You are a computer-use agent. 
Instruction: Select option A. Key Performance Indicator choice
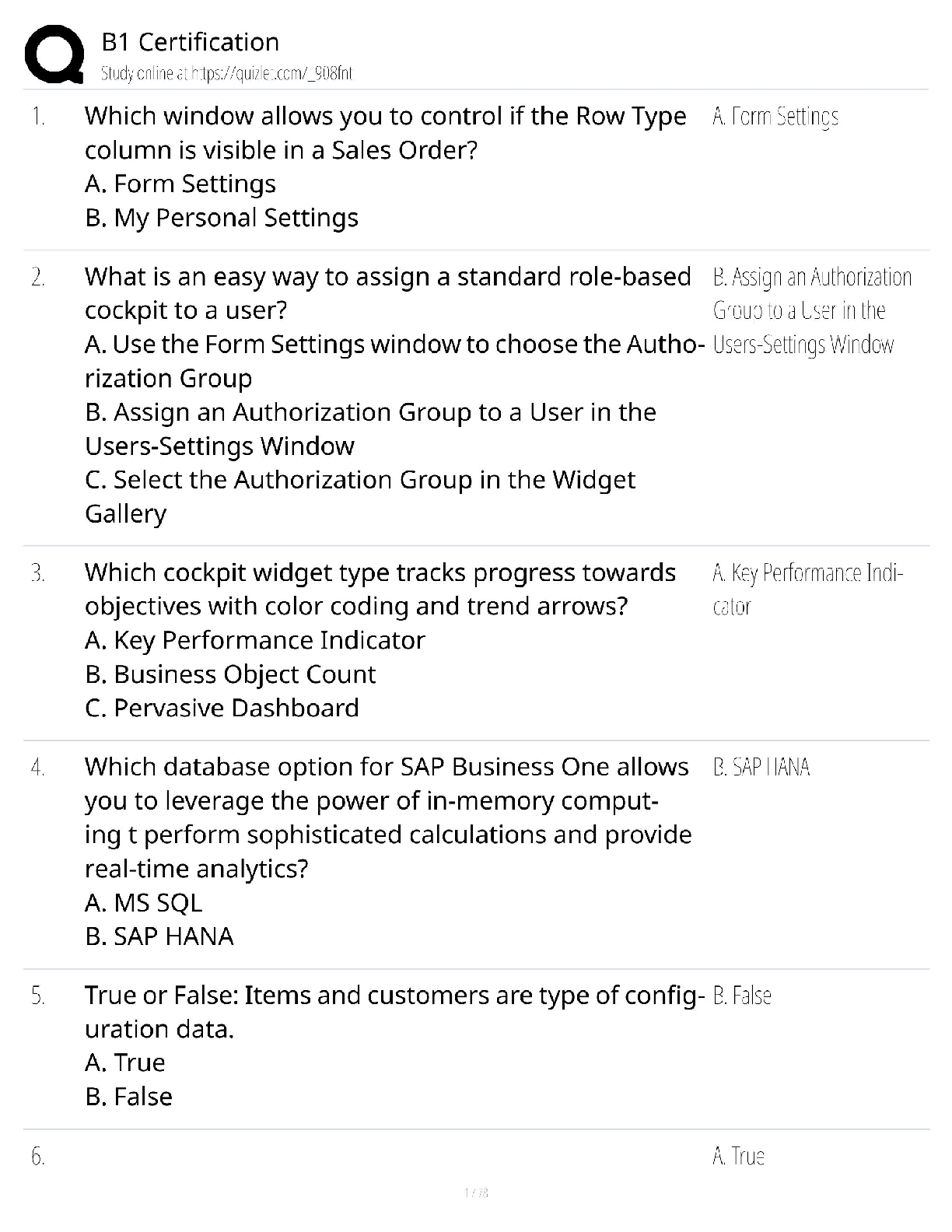coord(254,640)
